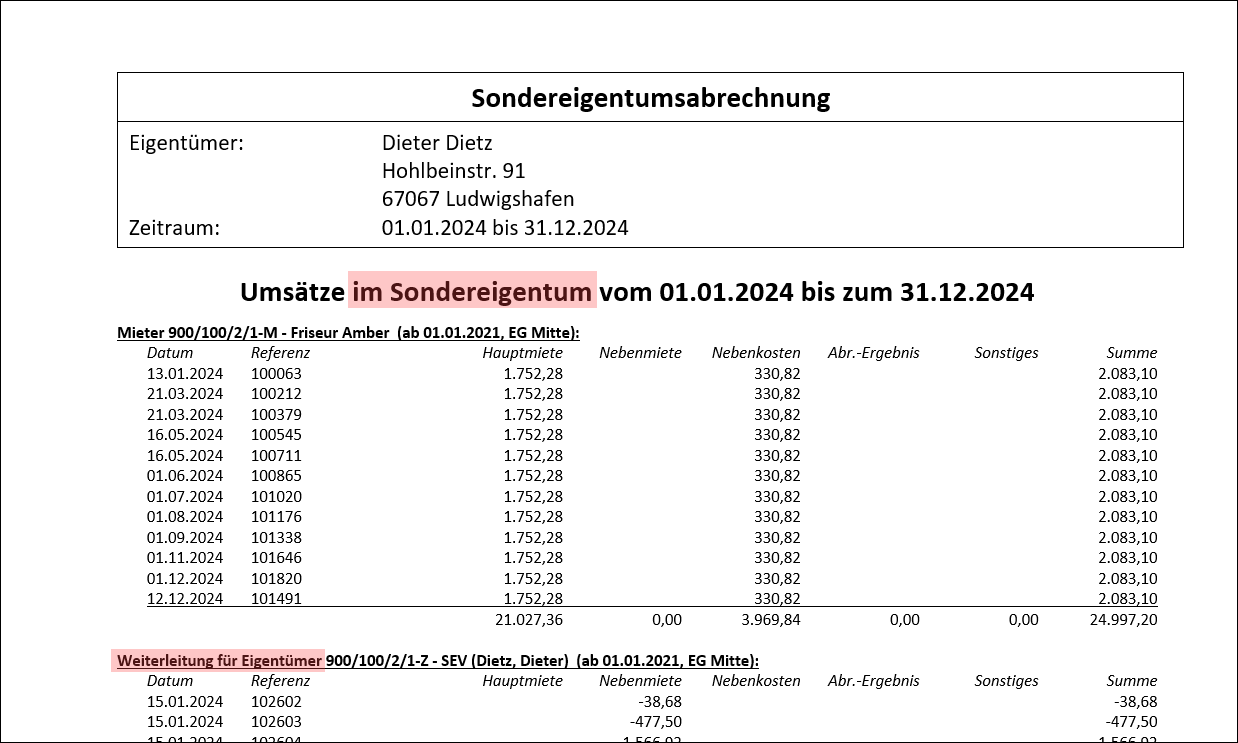Click 67067 Ludwigshafen text
This screenshot has width=1238, height=743.
[x=478, y=199]
